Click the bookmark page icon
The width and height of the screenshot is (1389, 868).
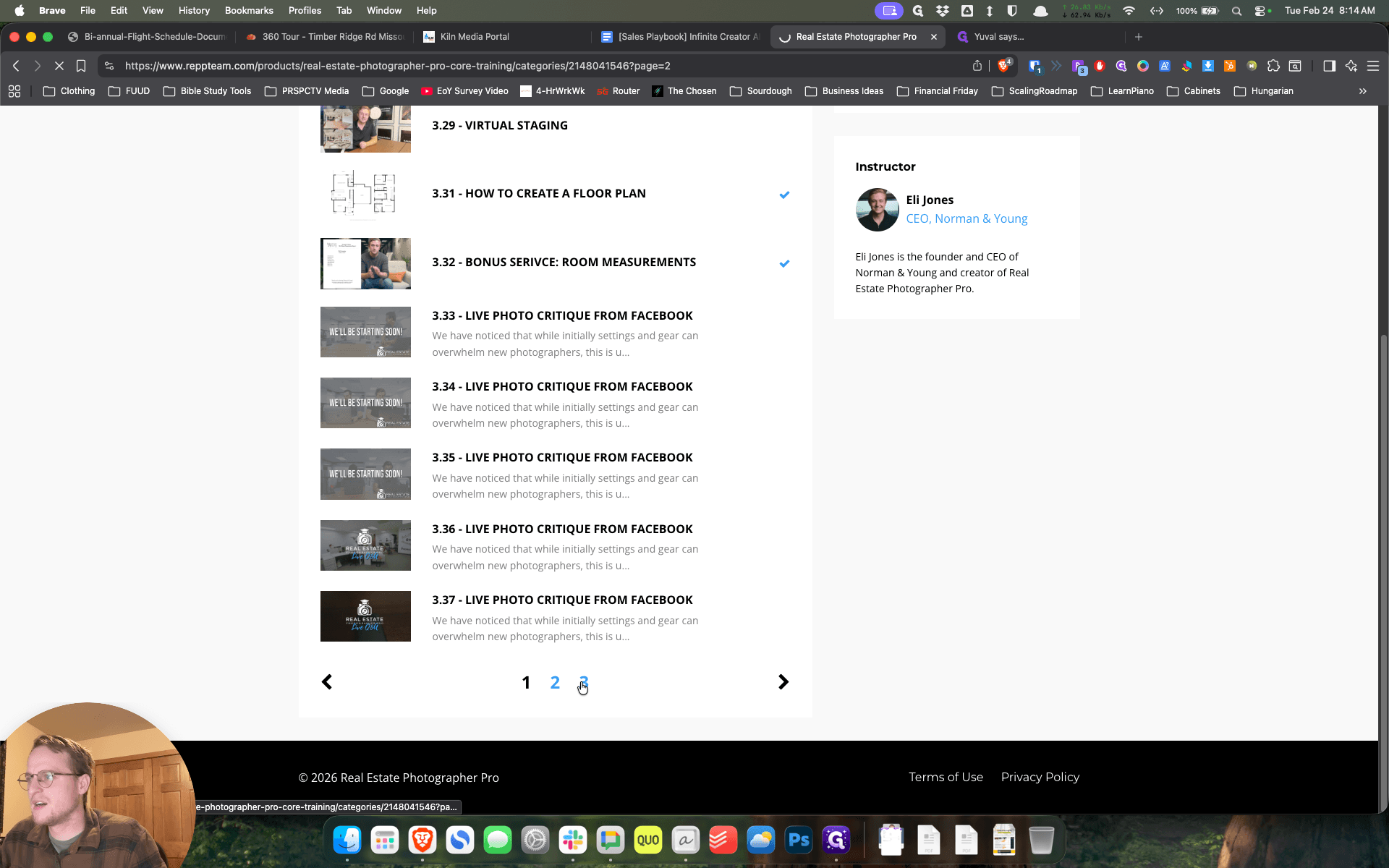(81, 66)
